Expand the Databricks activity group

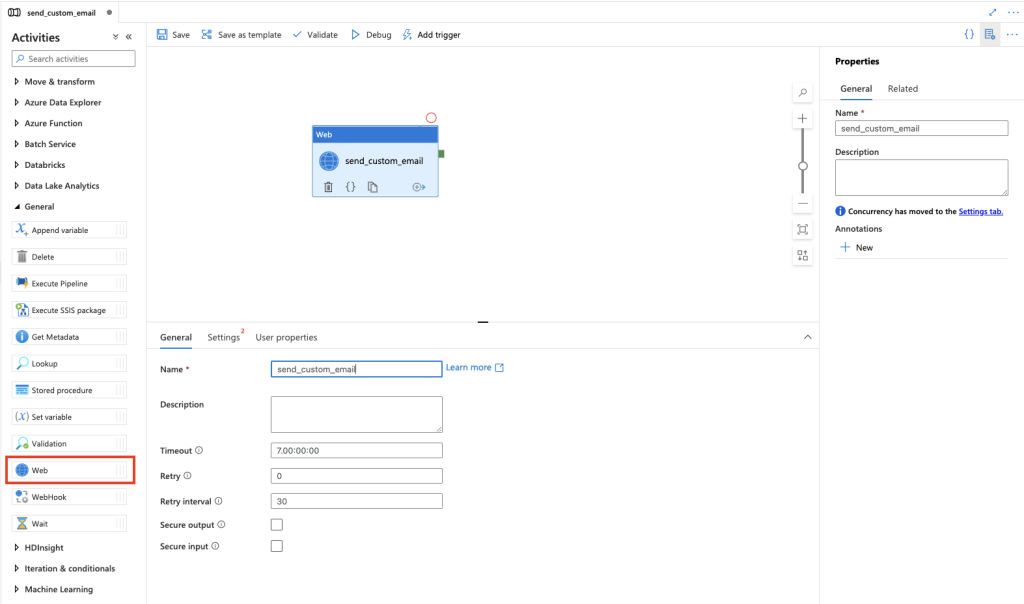47,165
